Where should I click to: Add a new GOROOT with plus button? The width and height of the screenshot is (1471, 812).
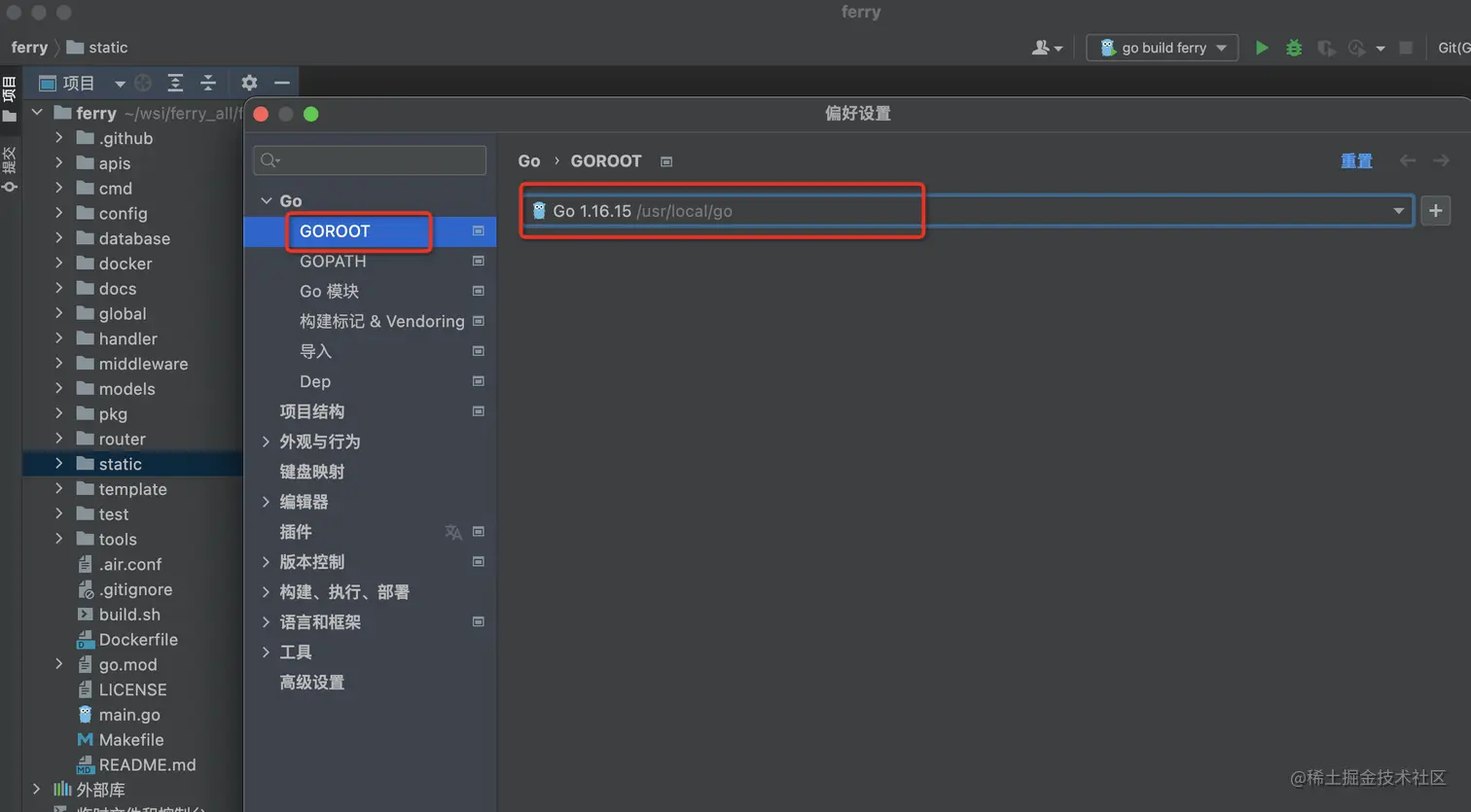point(1436,211)
